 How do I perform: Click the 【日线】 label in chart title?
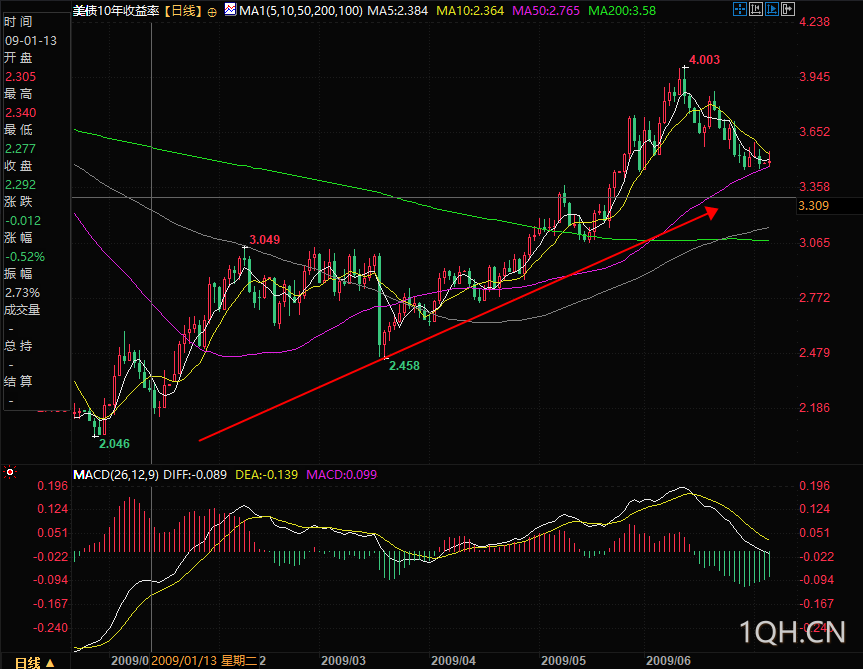[183, 11]
